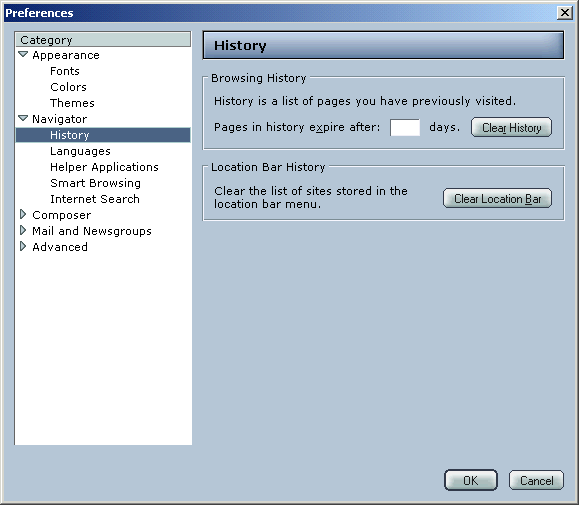Expand the Advanced category
The height and width of the screenshot is (505, 579).
(x=23, y=246)
